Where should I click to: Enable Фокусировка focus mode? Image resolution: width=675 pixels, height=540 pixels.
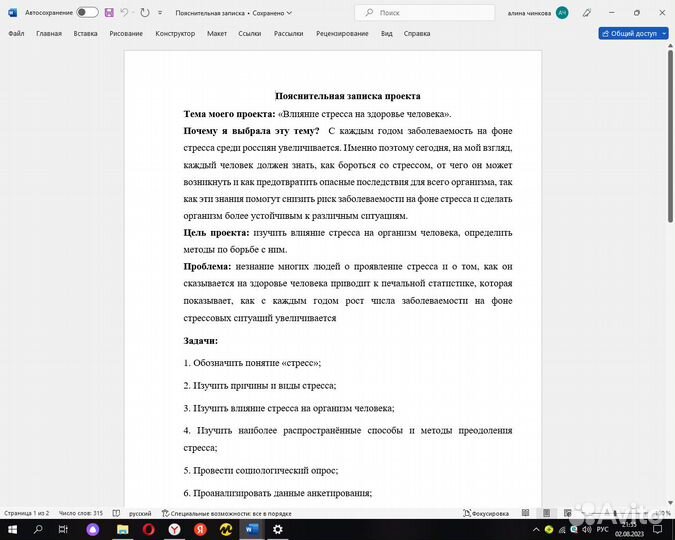[x=486, y=513]
